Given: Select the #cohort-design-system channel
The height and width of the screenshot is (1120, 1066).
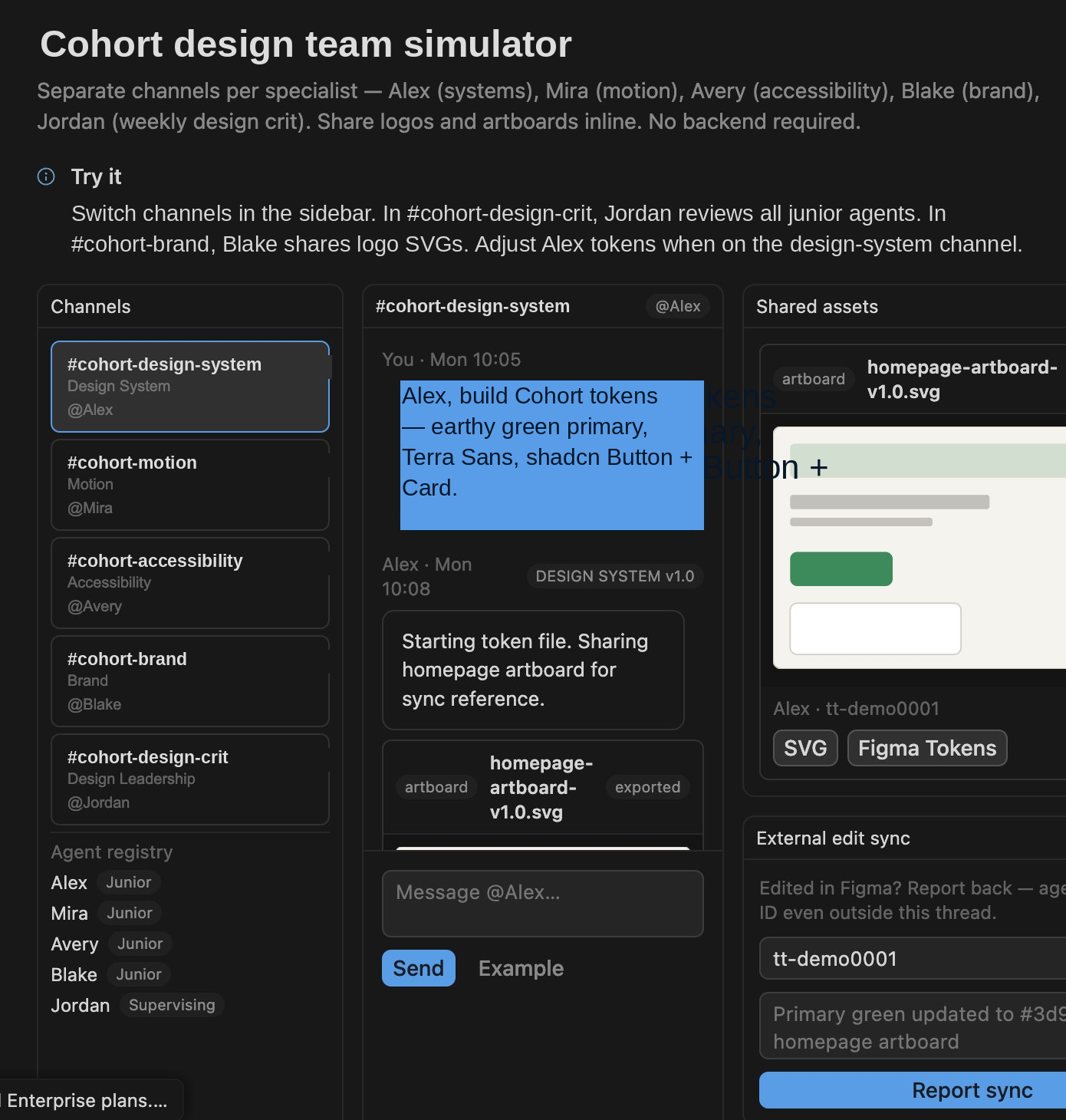Looking at the screenshot, I should pyautogui.click(x=190, y=387).
